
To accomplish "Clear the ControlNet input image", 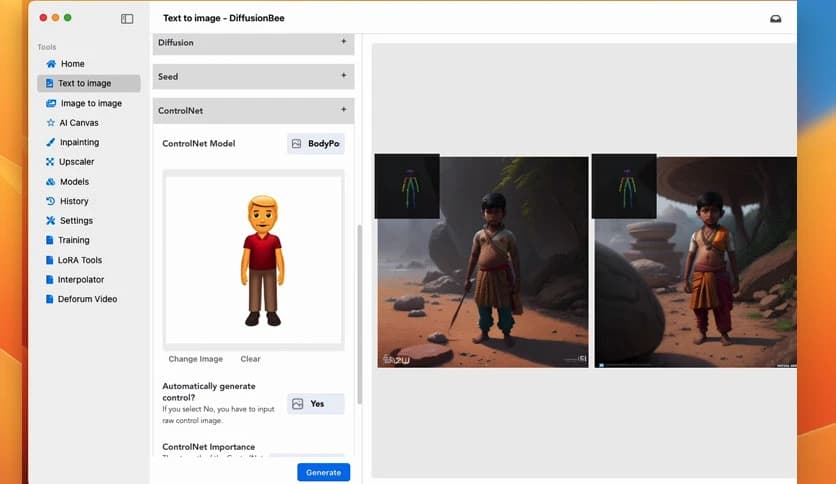I will 250,359.
